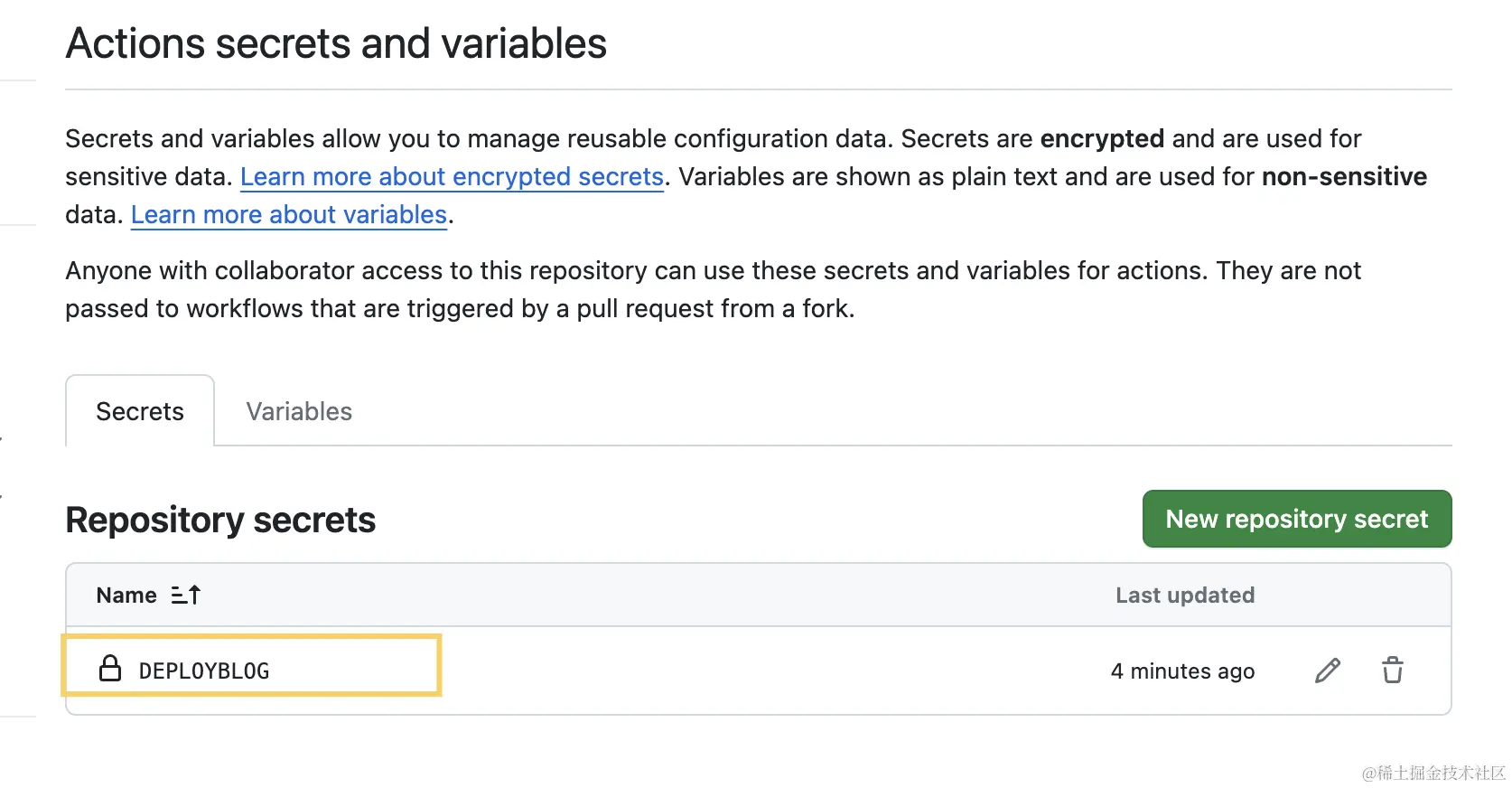Screen dimensions: 1512x788
Task: Click the 4 minutes ago timestamp
Action: click(x=1182, y=671)
